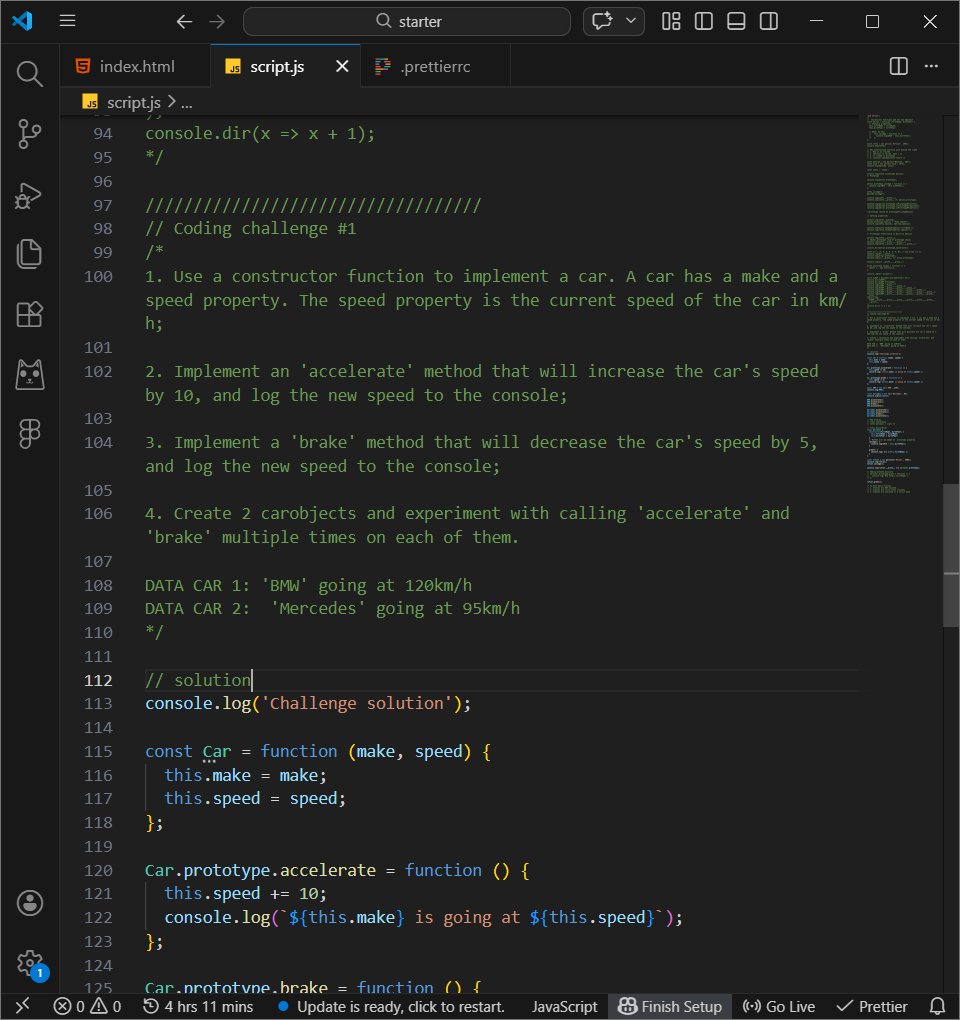The height and width of the screenshot is (1020, 960).
Task: Open the Manage settings gear menu
Action: tap(30, 962)
